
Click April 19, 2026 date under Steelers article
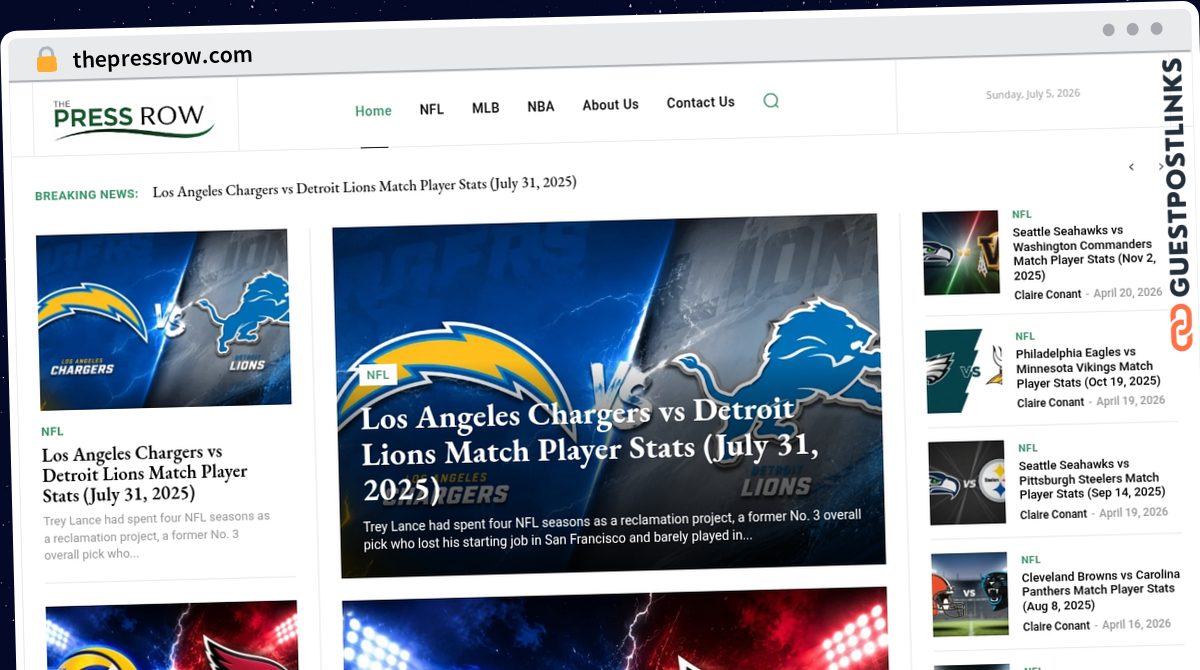click(x=1133, y=513)
